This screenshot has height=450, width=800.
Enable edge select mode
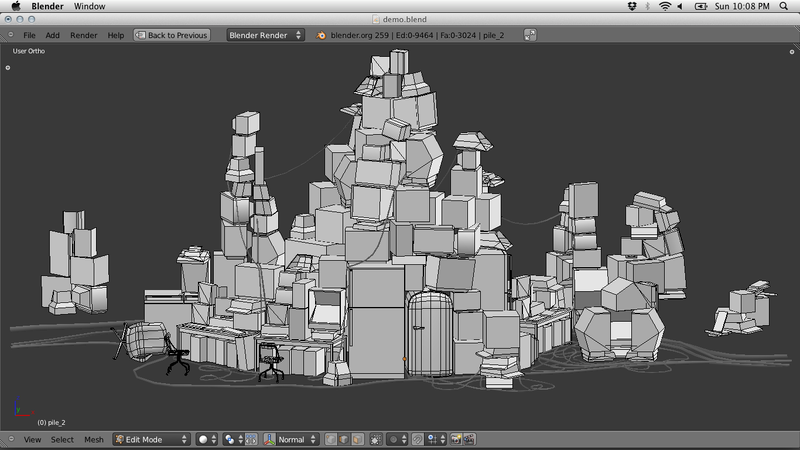coord(344,439)
